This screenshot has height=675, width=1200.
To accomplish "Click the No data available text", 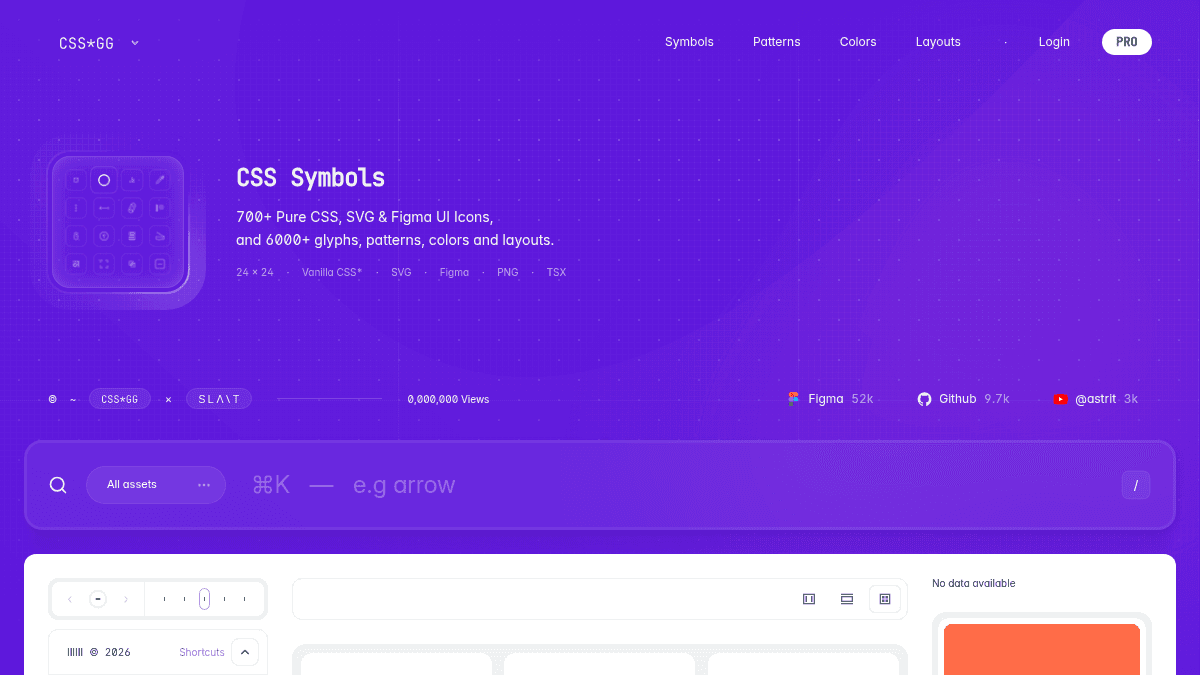I will click(974, 583).
